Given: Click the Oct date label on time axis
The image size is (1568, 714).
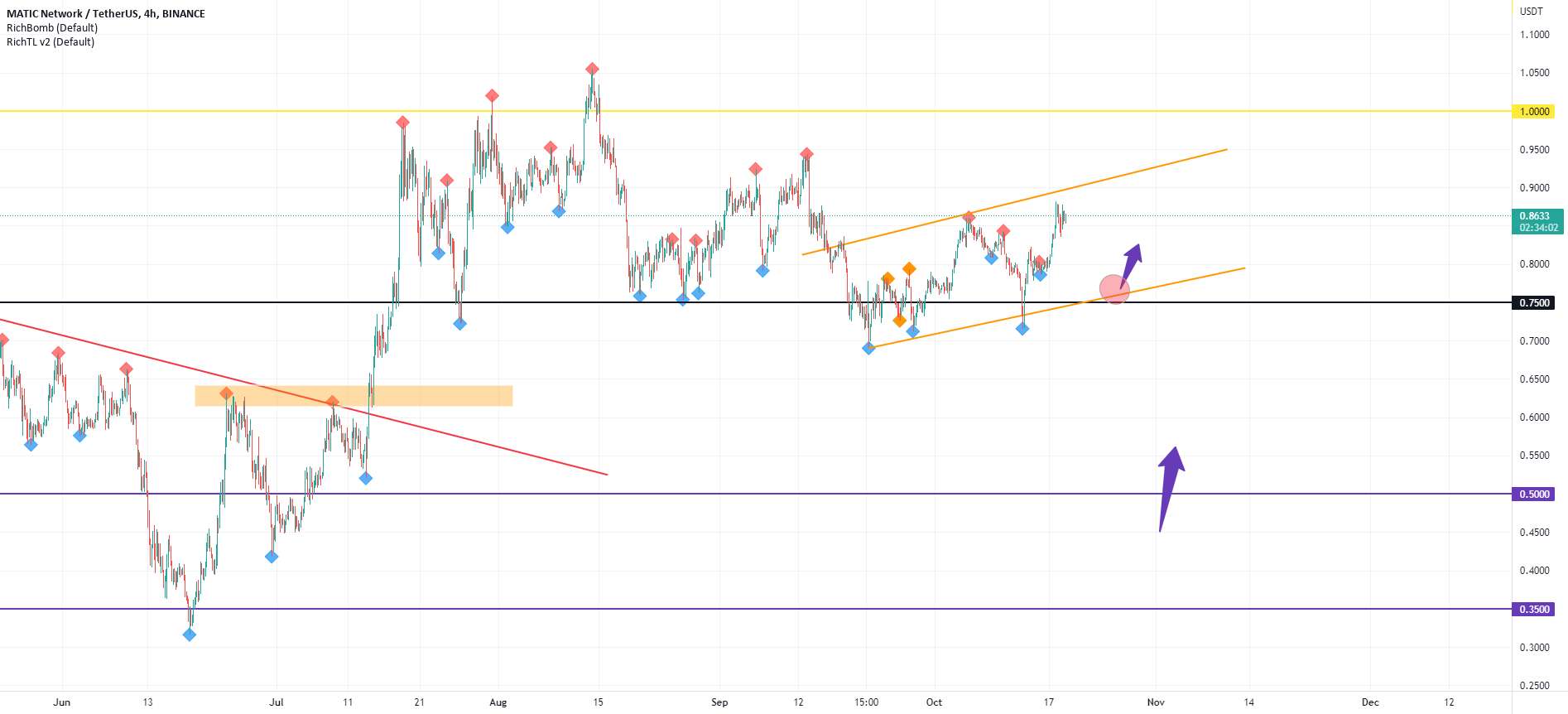Looking at the screenshot, I should [934, 702].
